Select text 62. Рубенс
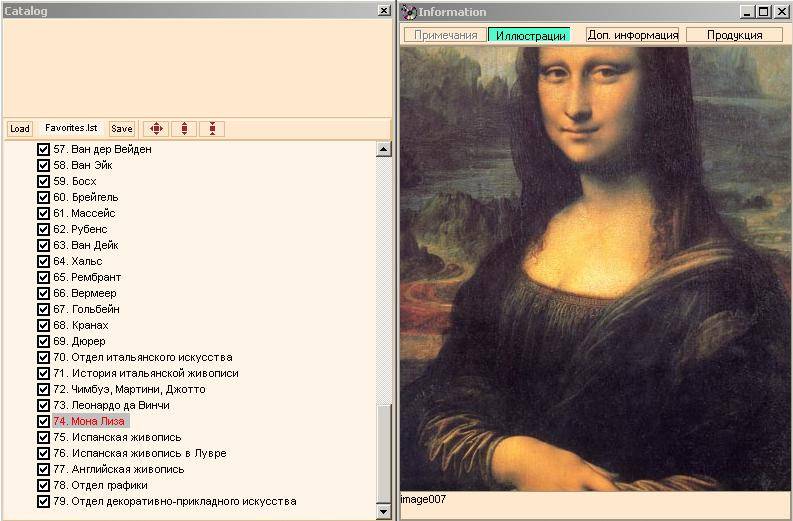 pyautogui.click(x=80, y=229)
